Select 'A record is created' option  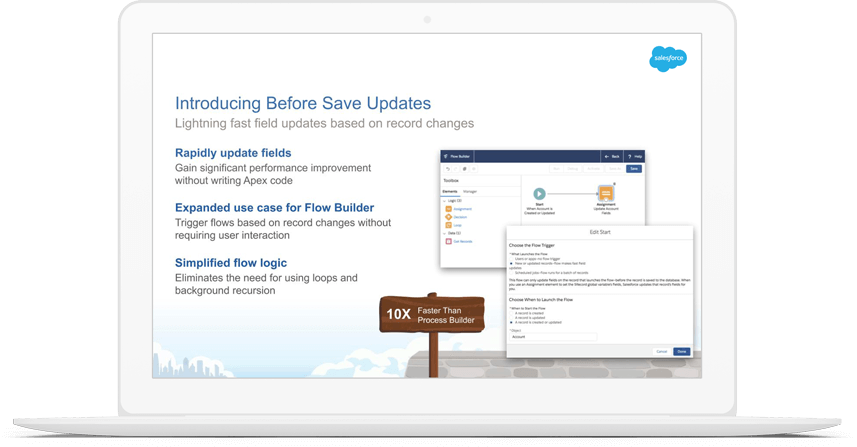tap(511, 313)
